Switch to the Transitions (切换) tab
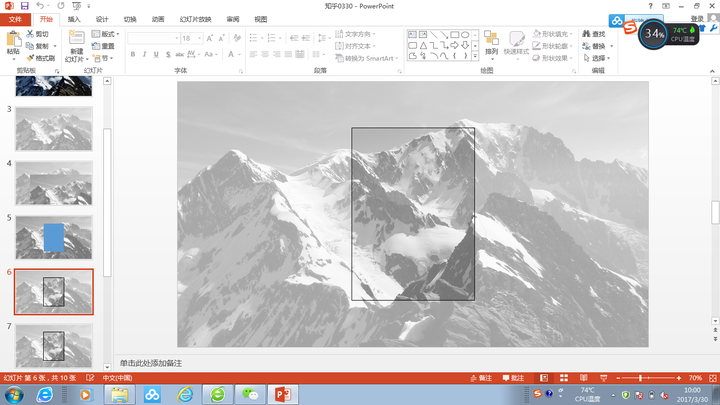 click(130, 19)
